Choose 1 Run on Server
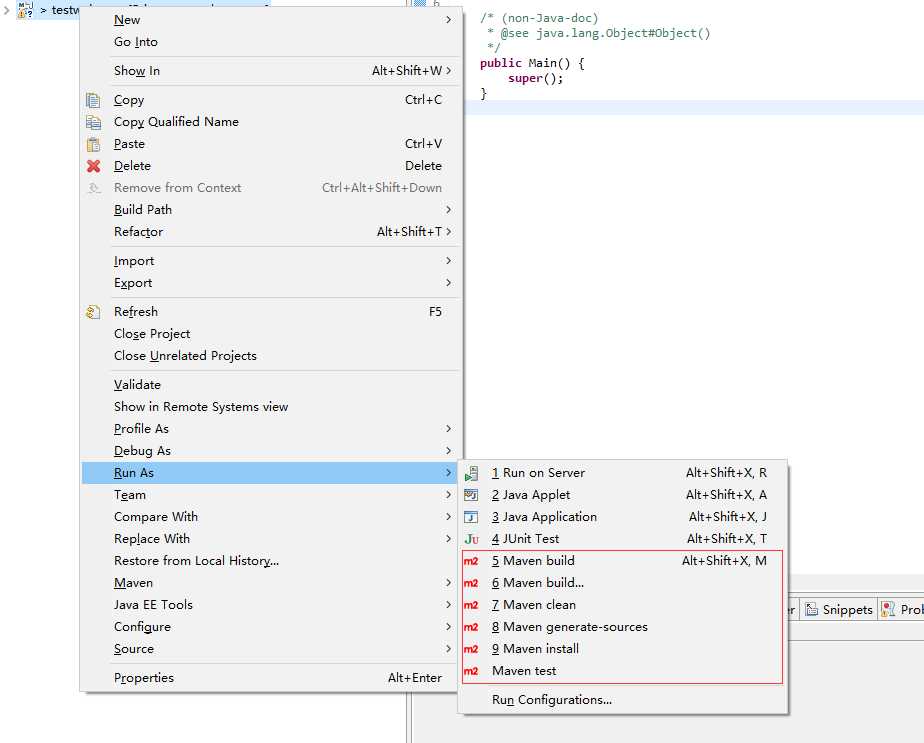Image resolution: width=924 pixels, height=743 pixels. click(623, 473)
